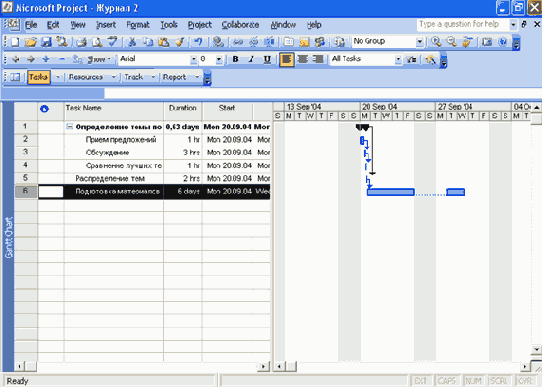Undo the last action
This screenshot has height=387, width=542.
pyautogui.click(x=198, y=42)
